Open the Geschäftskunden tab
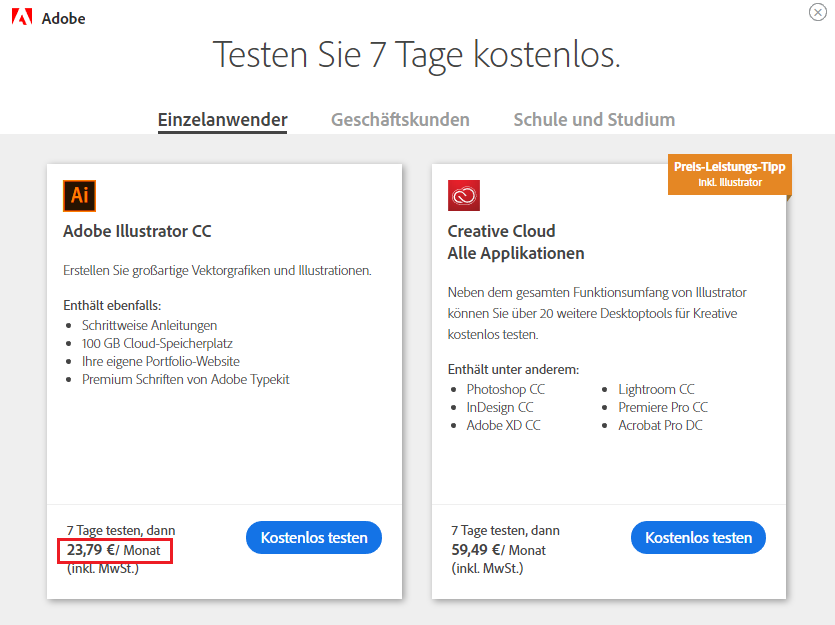Screen dimensions: 835x625 400,120
